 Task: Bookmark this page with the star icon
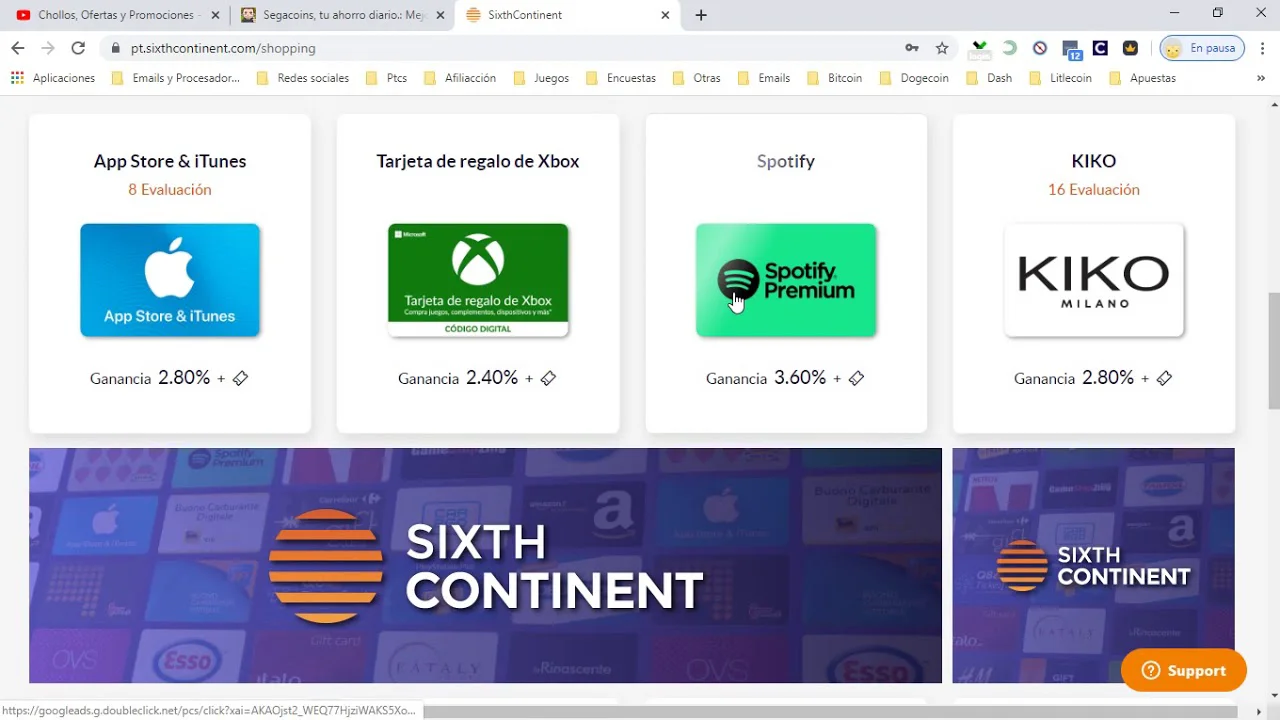[x=942, y=48]
